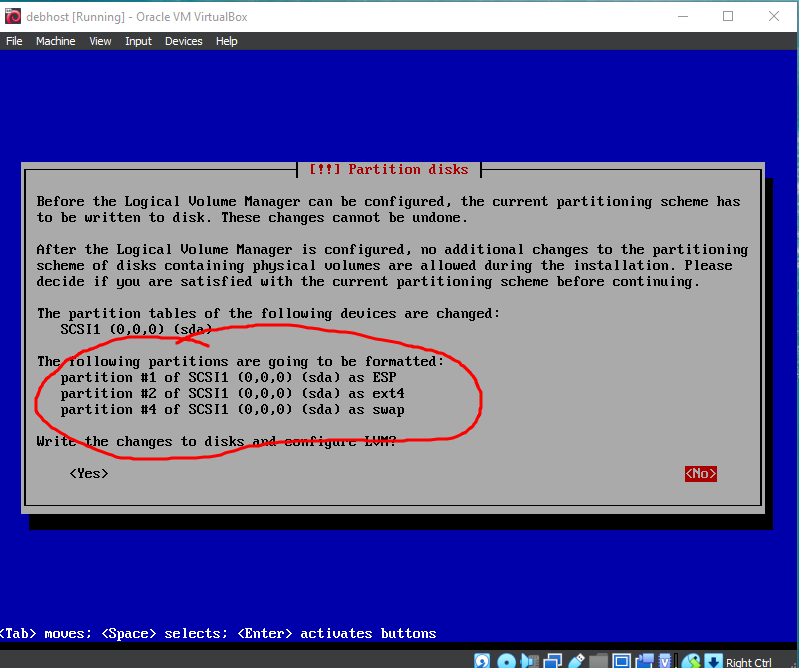This screenshot has height=668, width=799.
Task: Click the recording status icon
Action: (644, 661)
